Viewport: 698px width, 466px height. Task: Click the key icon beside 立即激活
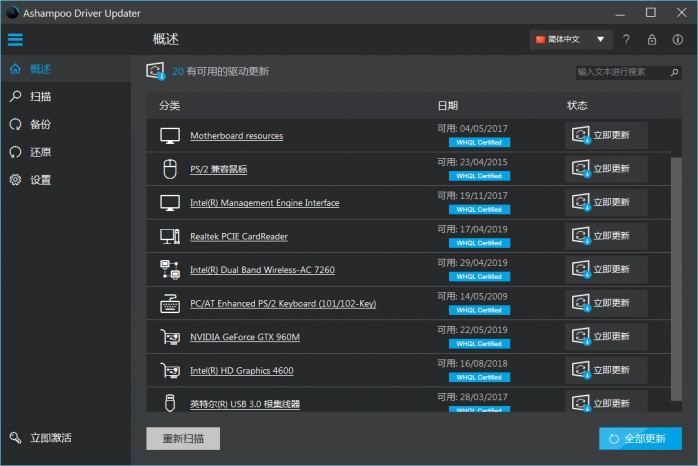(15, 438)
